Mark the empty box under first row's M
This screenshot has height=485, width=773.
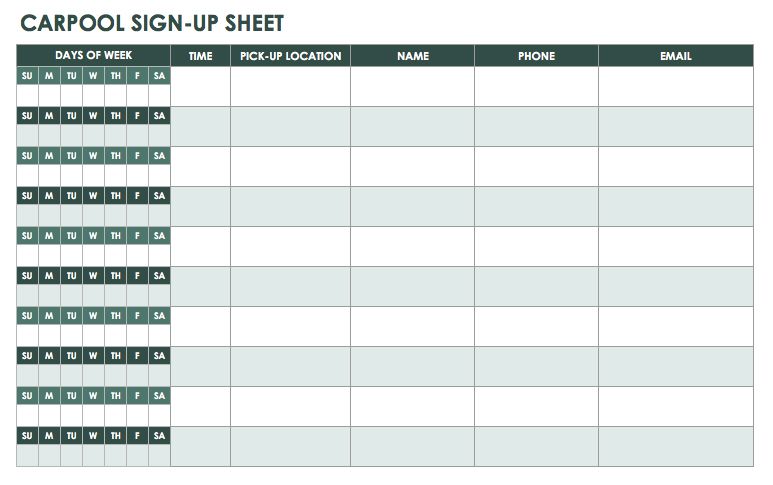click(x=49, y=95)
